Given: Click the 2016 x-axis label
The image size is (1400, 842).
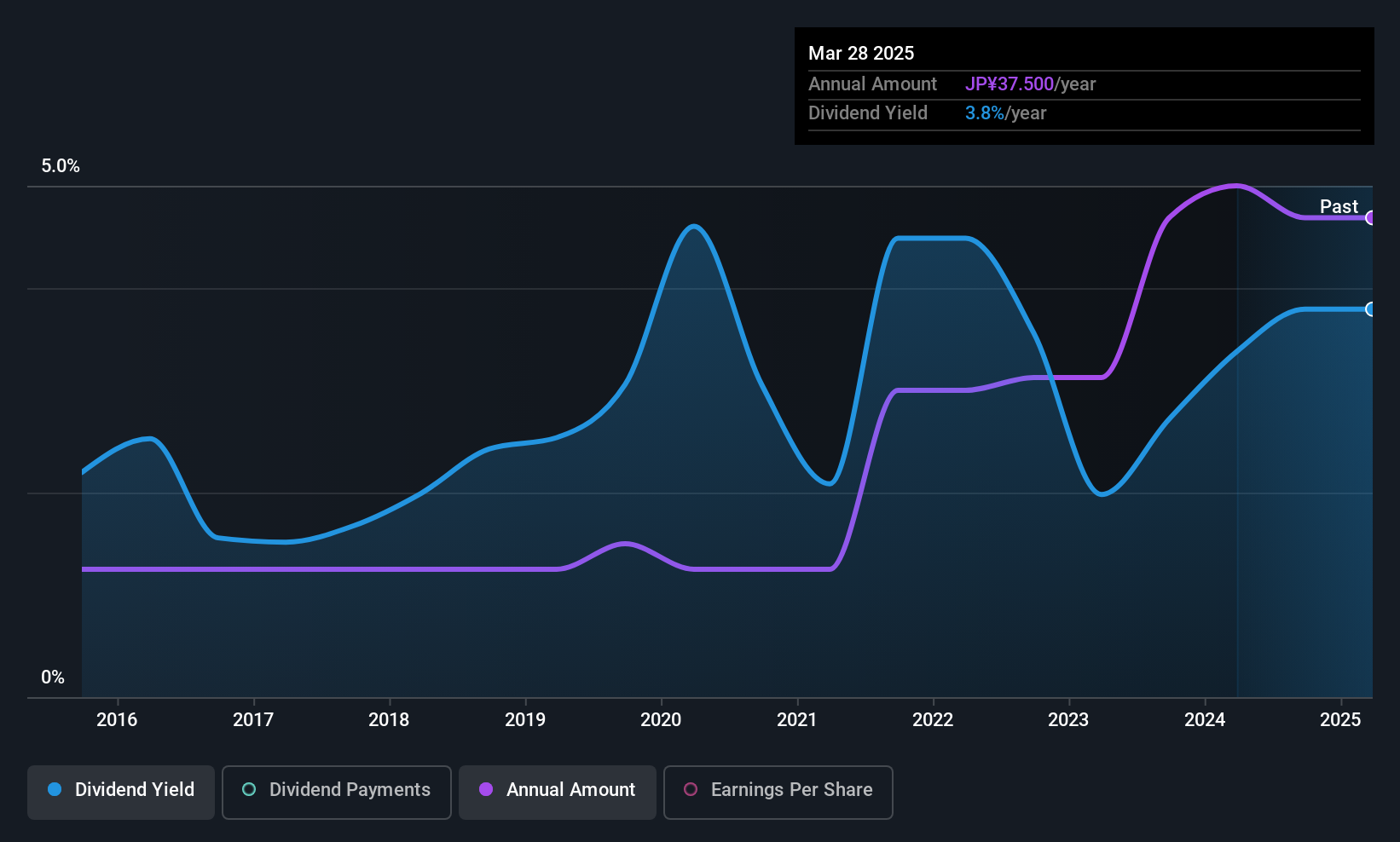Looking at the screenshot, I should [117, 720].
